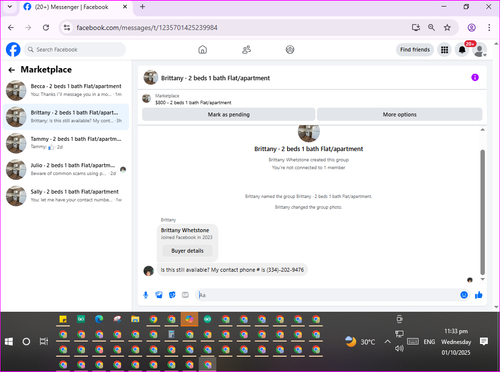This screenshot has width=500, height=372.
Task: Click the chat scrollbar down arrow
Action: click(x=482, y=279)
